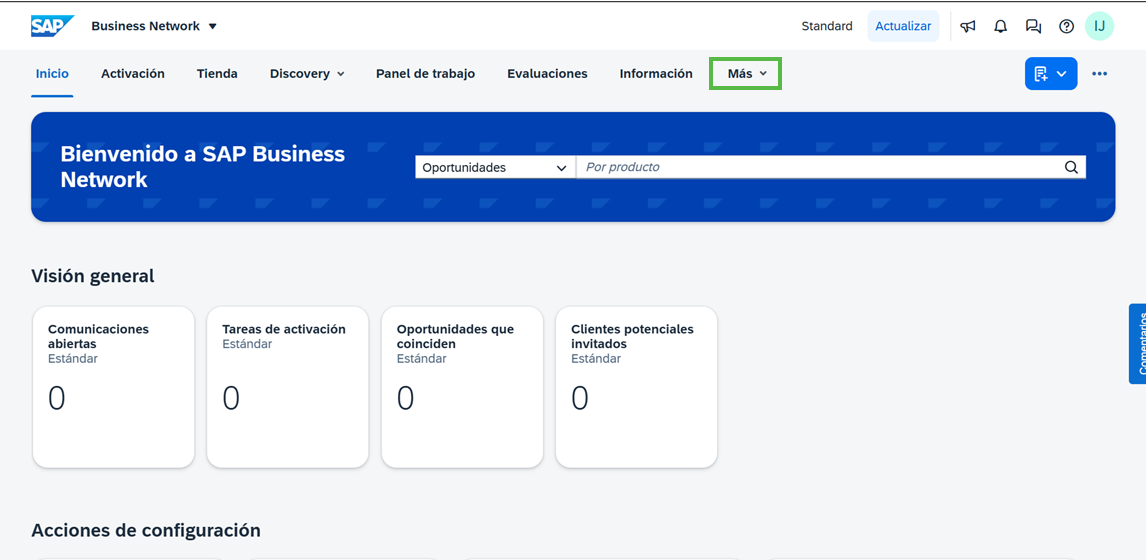Click the Actualizar button
The image size is (1148, 560).
(903, 26)
